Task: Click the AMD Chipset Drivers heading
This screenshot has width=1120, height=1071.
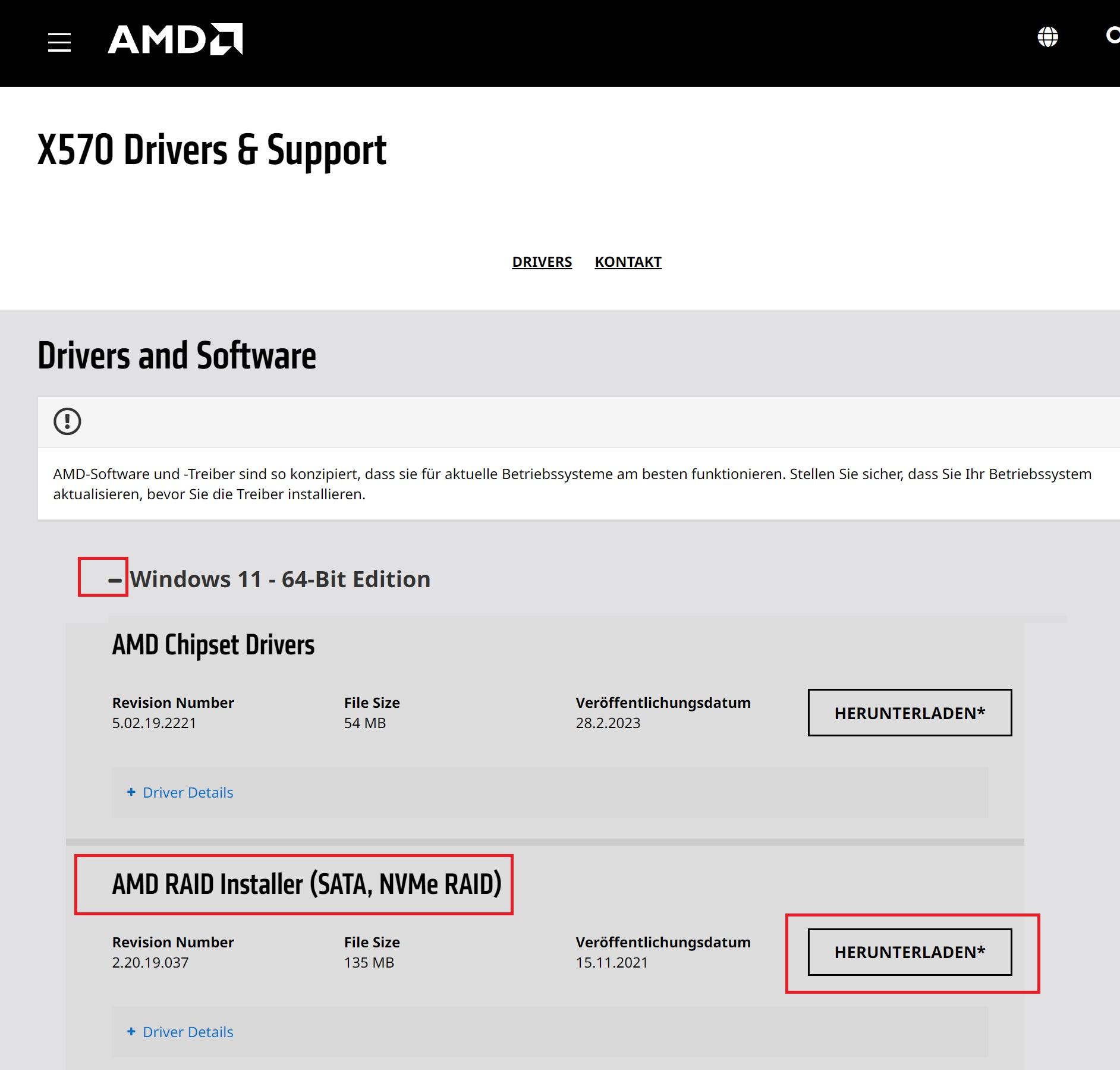Action: [213, 645]
